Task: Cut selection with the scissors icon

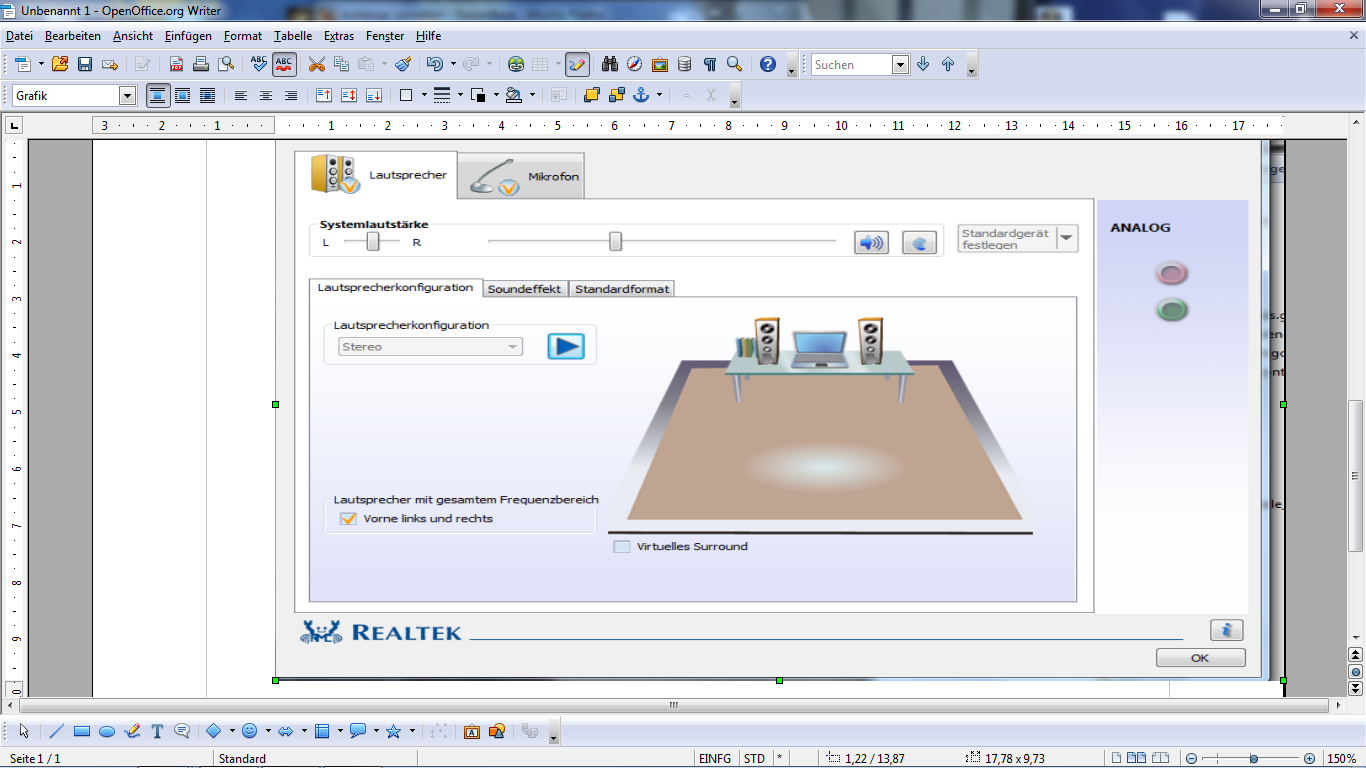Action: coord(317,64)
